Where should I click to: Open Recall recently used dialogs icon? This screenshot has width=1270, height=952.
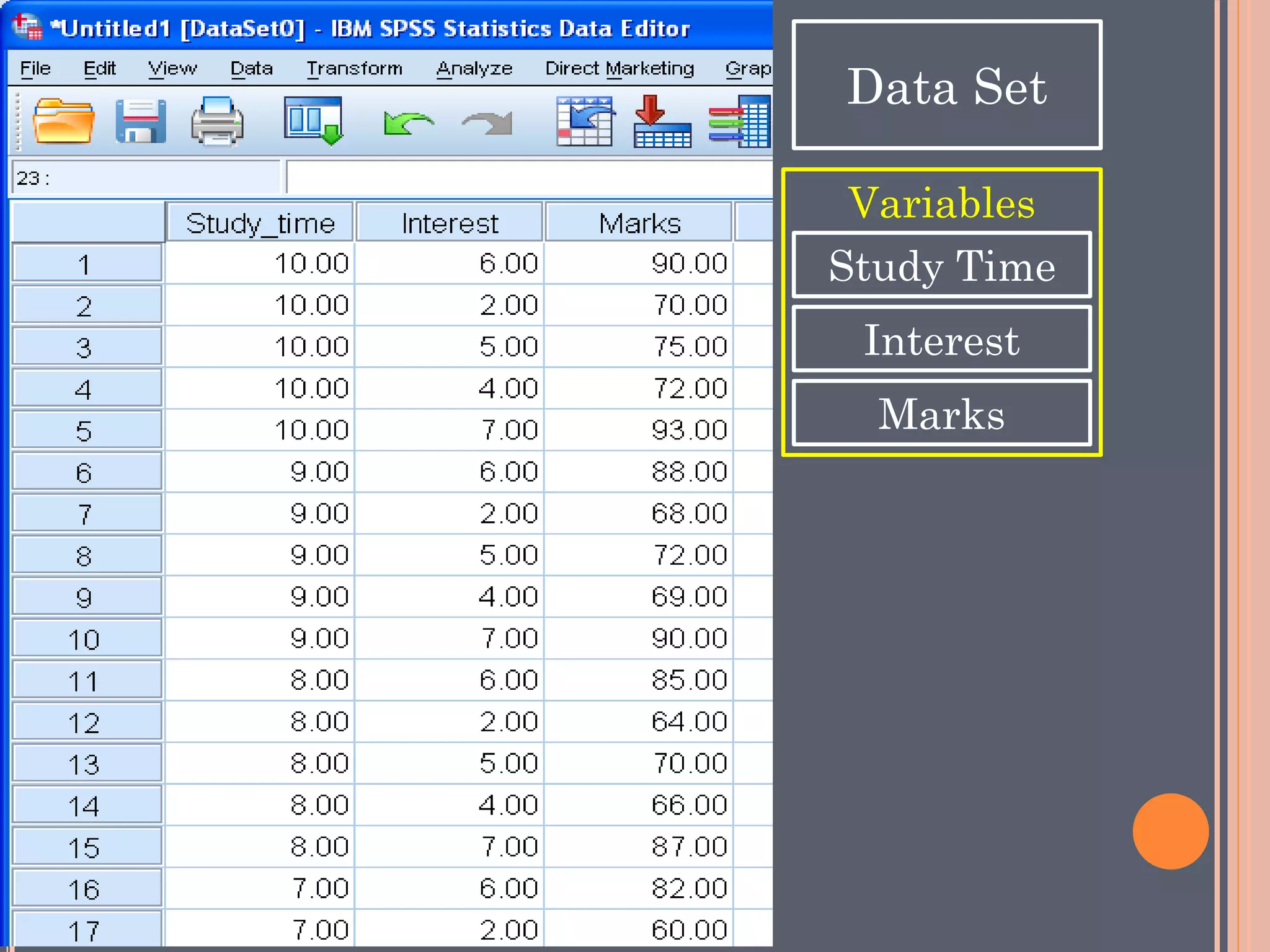[x=314, y=121]
